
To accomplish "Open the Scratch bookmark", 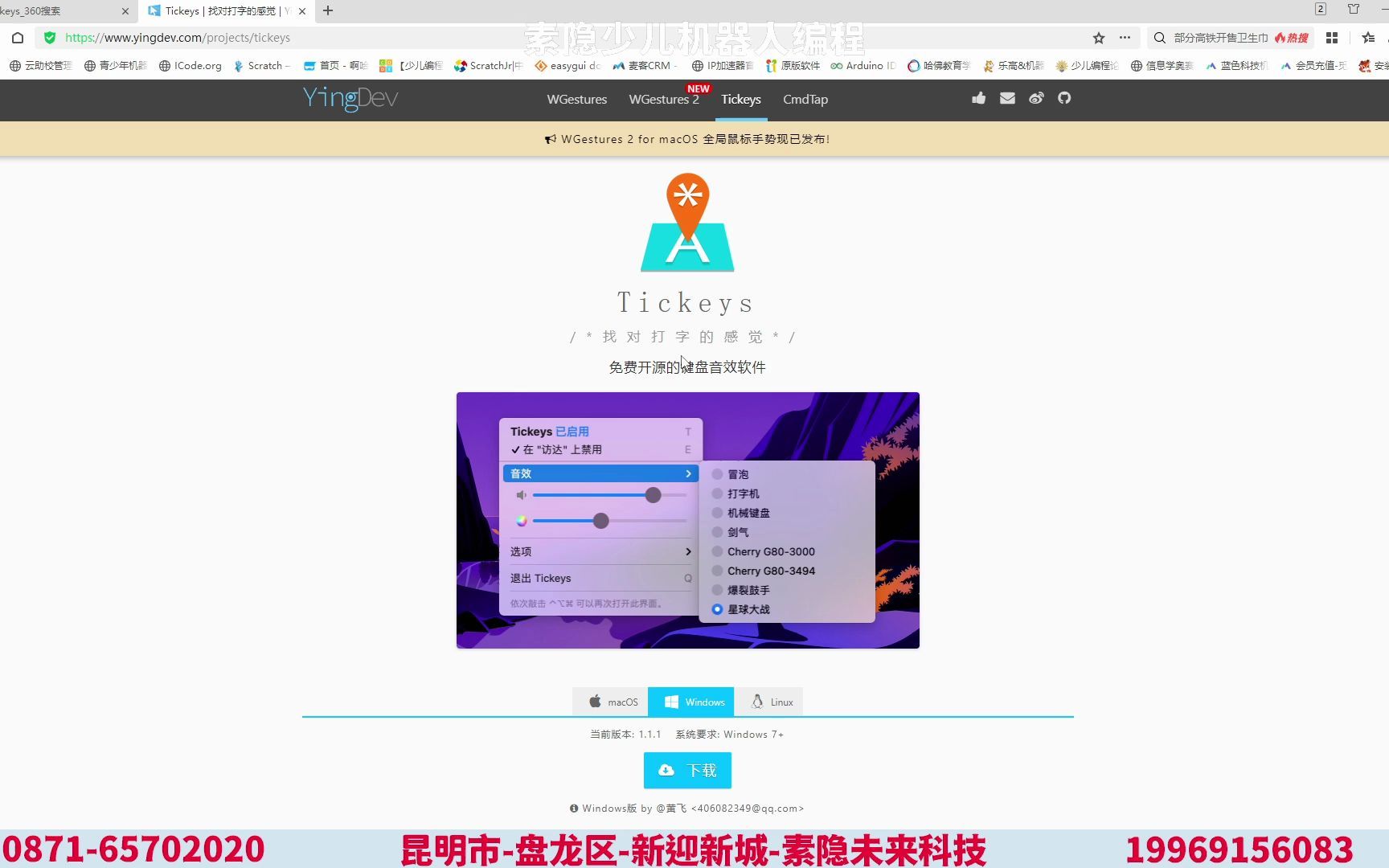I will (x=262, y=66).
